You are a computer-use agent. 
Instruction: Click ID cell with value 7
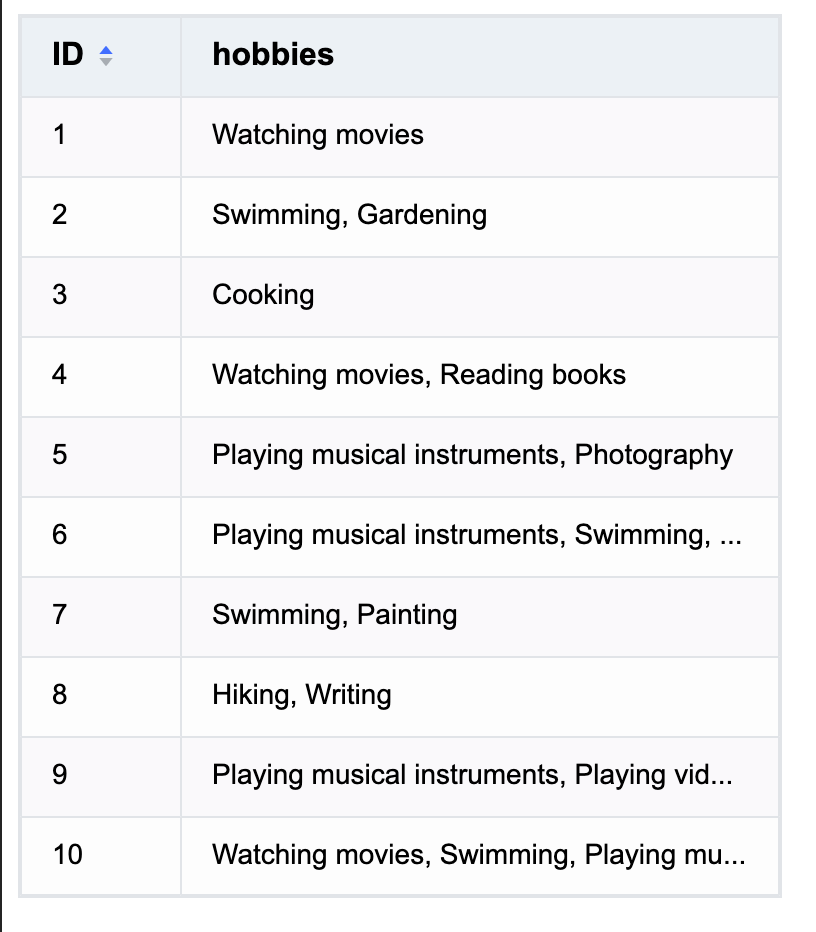(101, 617)
